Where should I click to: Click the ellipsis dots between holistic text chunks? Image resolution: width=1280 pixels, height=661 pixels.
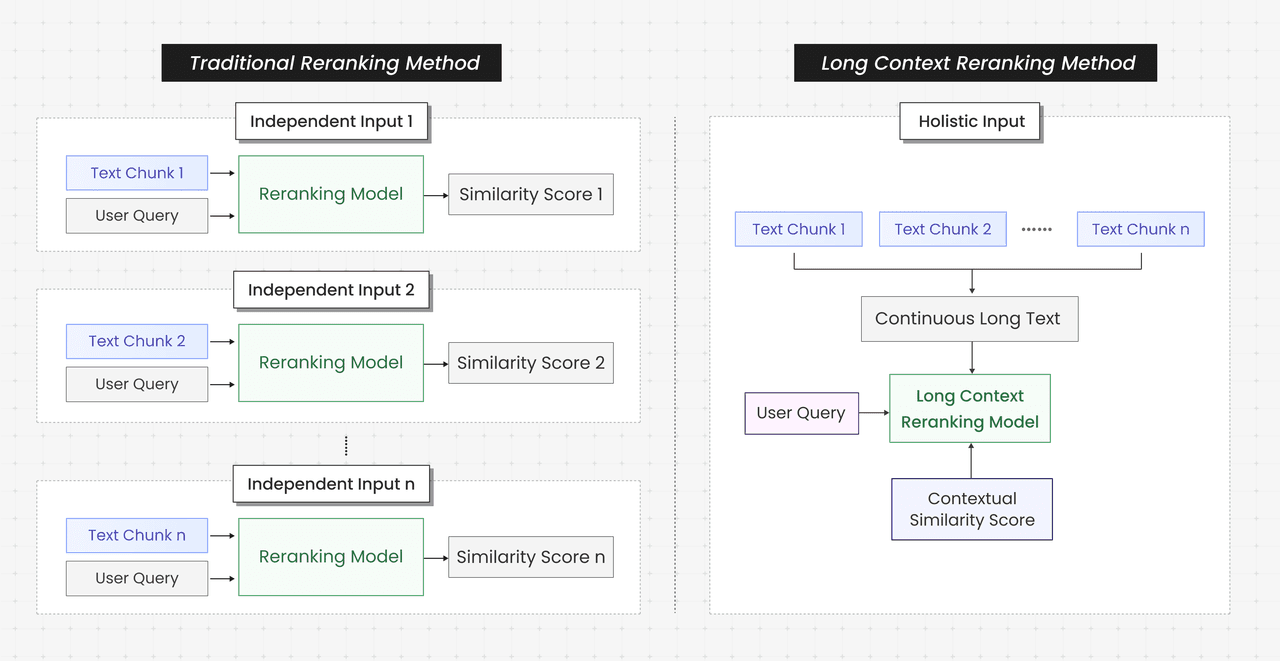coord(1036,229)
